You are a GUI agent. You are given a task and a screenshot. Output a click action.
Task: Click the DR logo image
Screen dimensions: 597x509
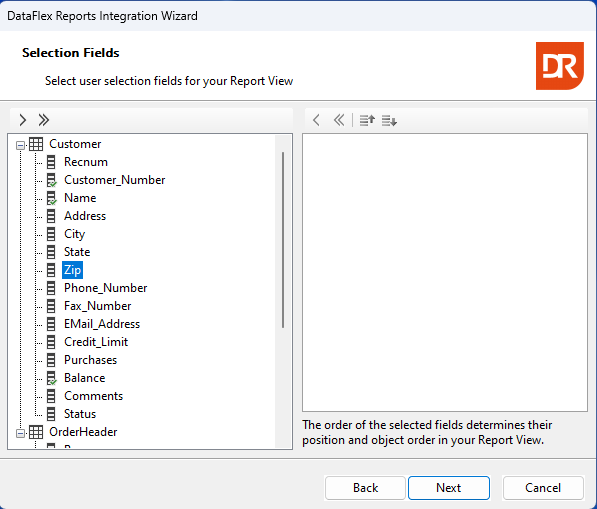tap(560, 66)
